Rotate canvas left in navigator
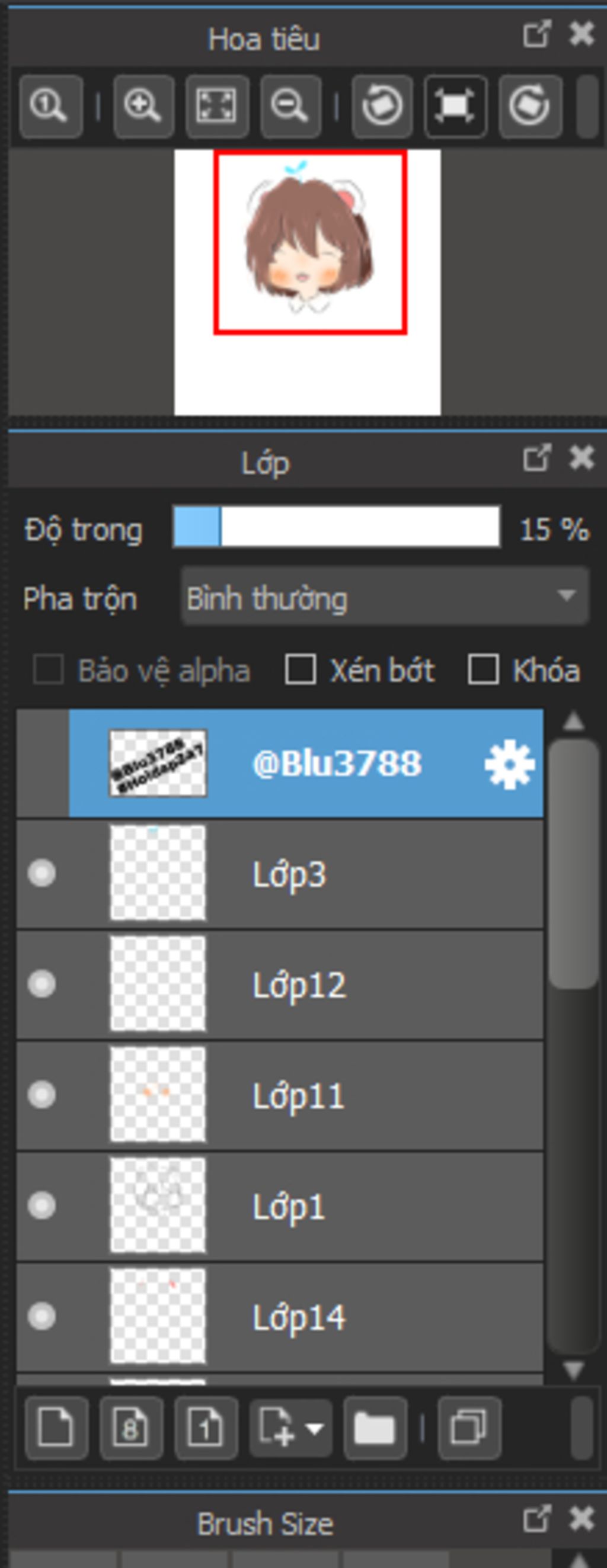This screenshot has width=607, height=1568. 382,107
